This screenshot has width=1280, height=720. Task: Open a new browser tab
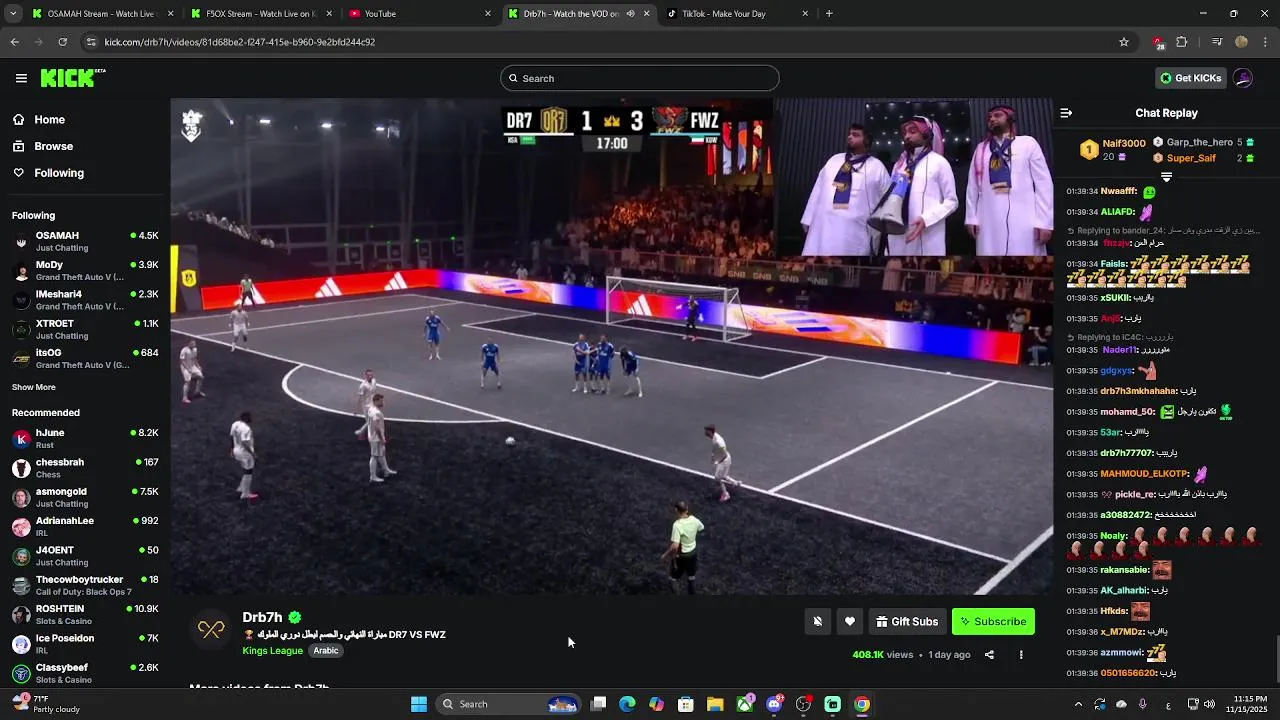829,14
